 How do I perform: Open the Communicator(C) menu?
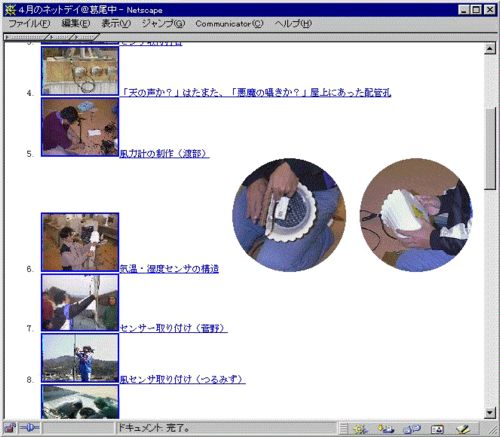[x=229, y=24]
